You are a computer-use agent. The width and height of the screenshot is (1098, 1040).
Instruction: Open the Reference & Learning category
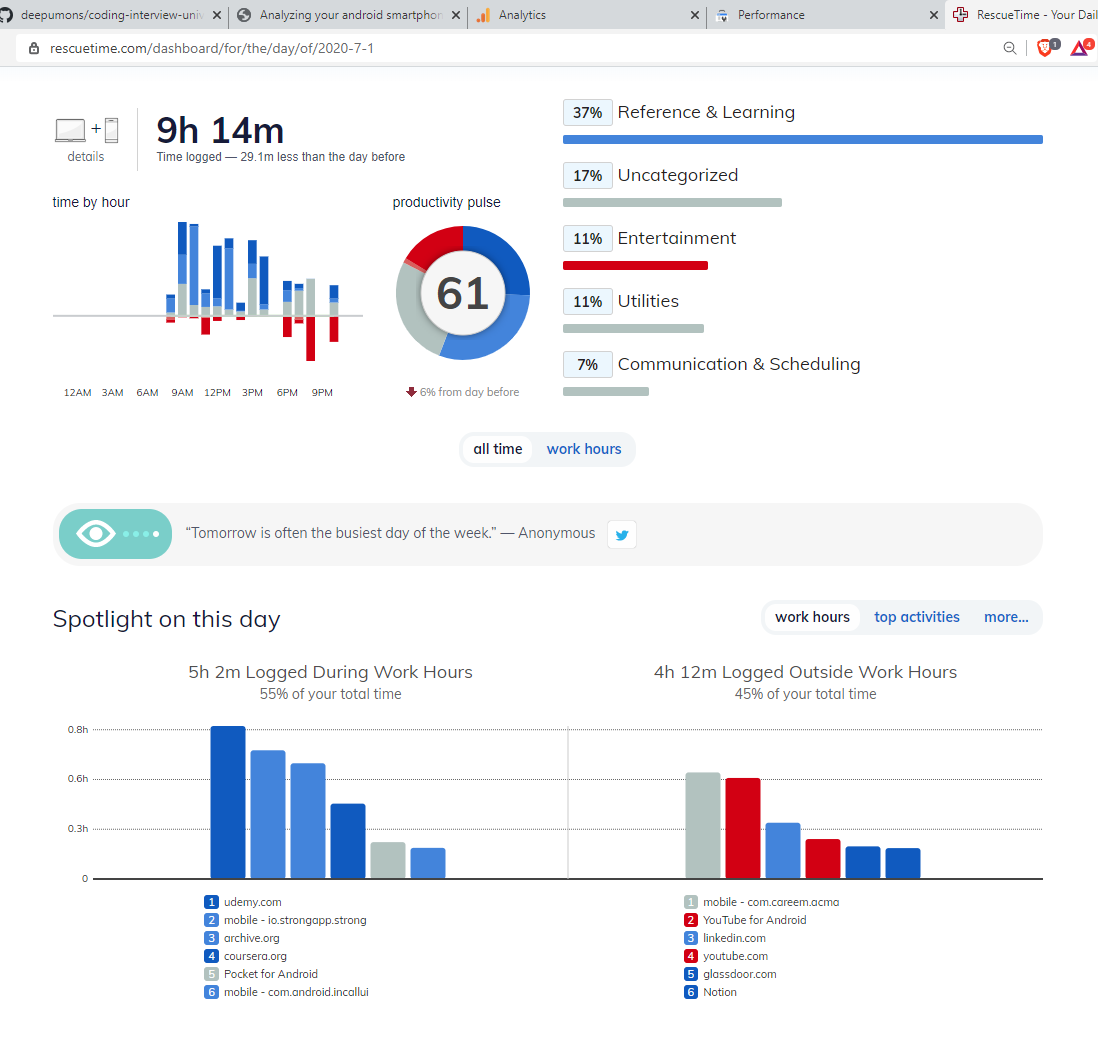706,112
